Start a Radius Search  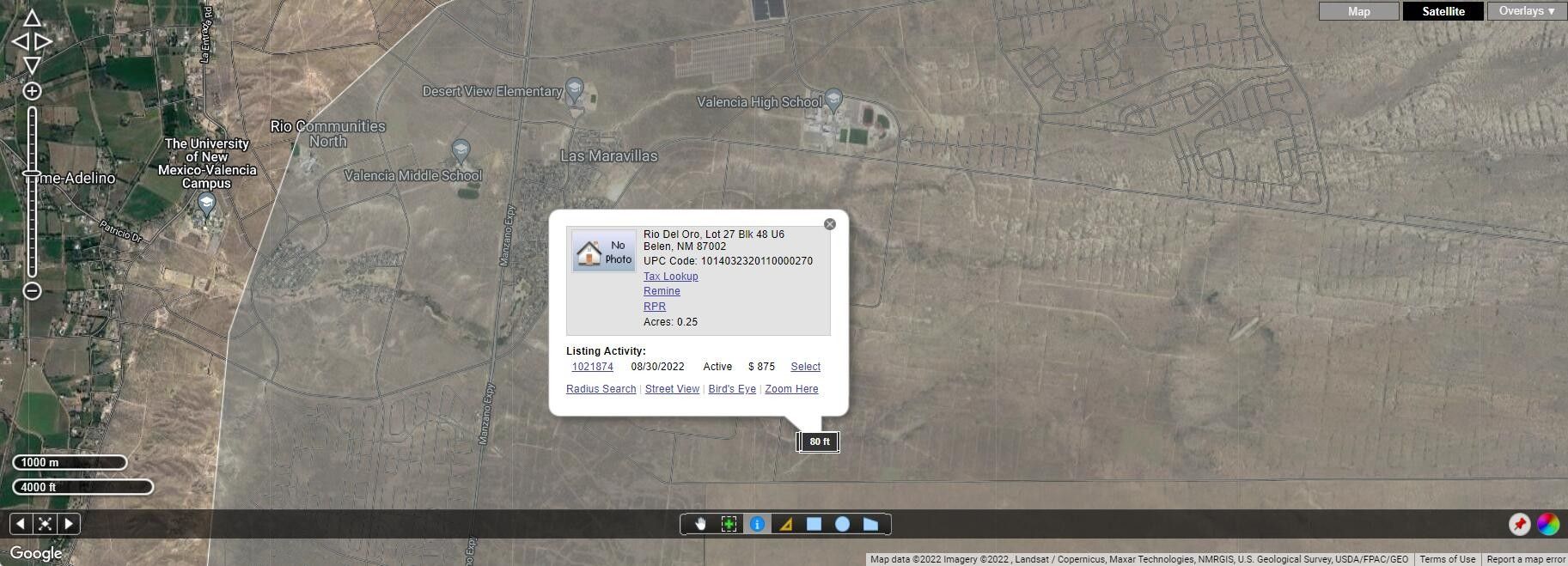pos(601,389)
